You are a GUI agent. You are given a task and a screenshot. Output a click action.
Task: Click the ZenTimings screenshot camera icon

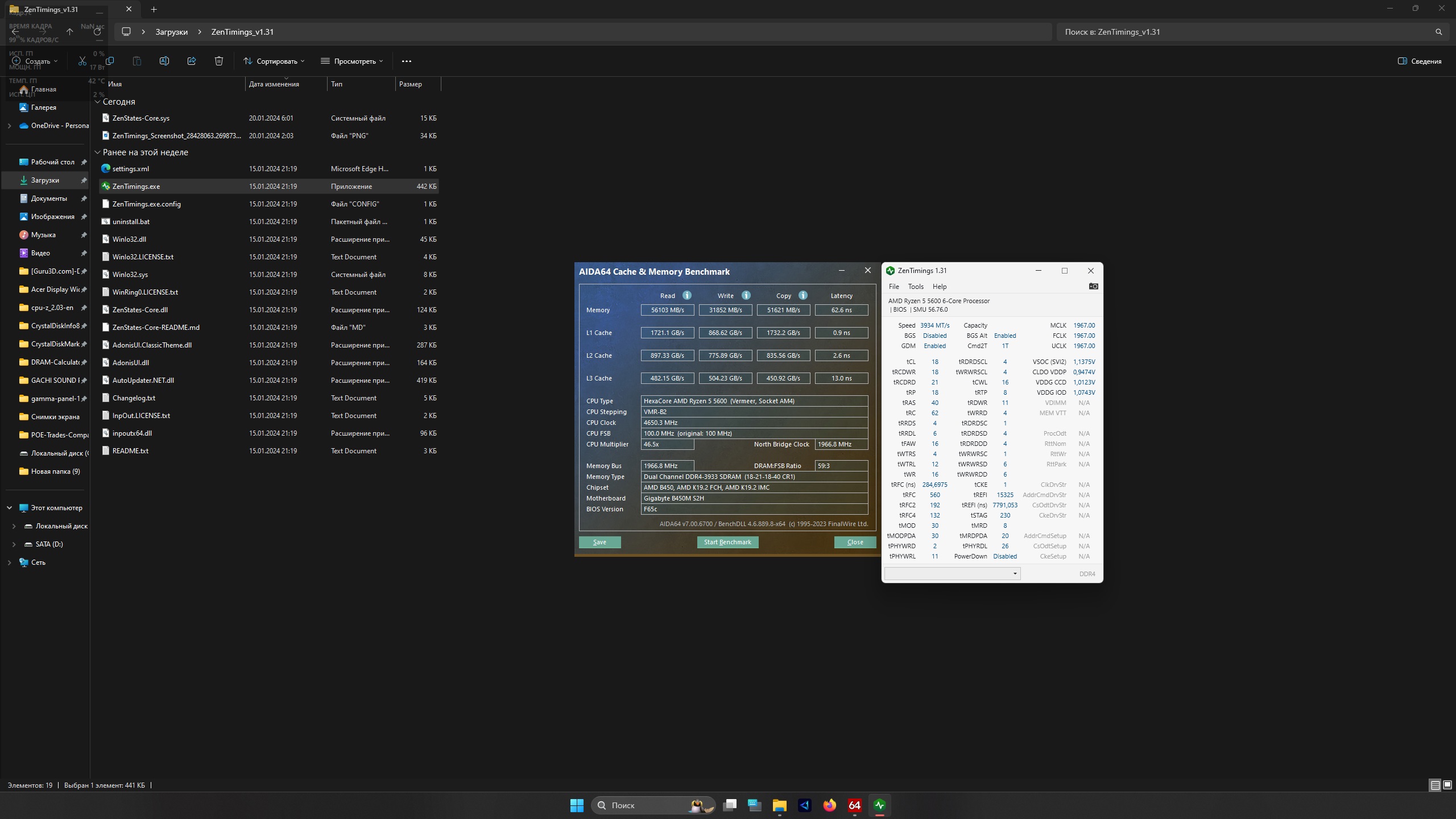click(1093, 286)
